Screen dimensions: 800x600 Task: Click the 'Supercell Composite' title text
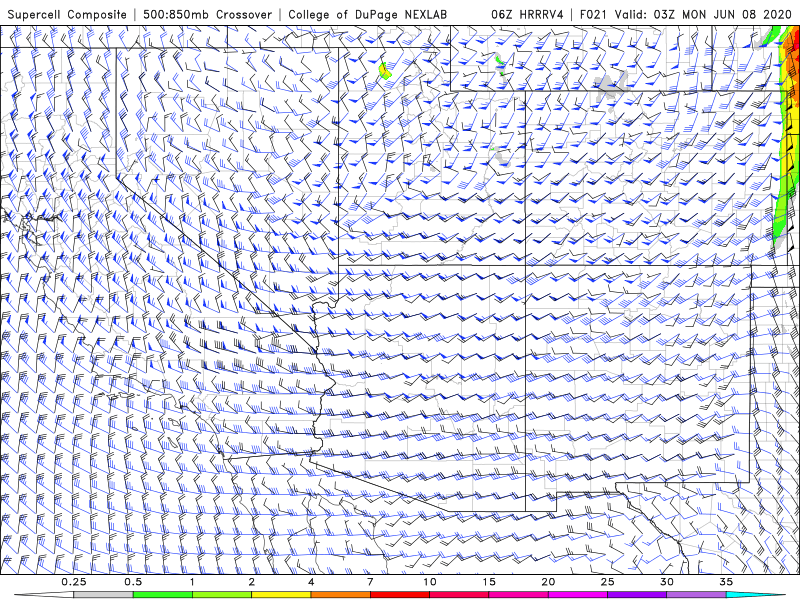click(x=67, y=14)
